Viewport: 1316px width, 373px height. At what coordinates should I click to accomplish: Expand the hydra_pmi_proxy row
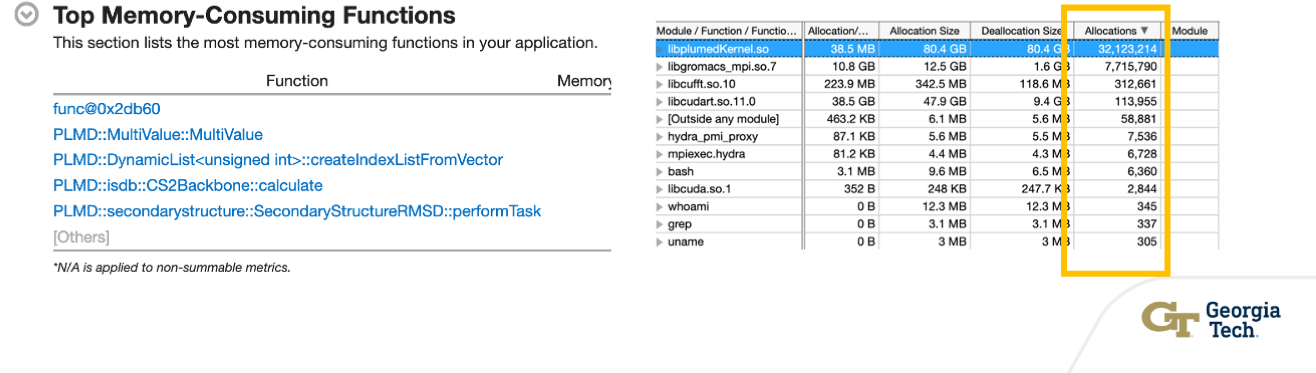coord(660,136)
